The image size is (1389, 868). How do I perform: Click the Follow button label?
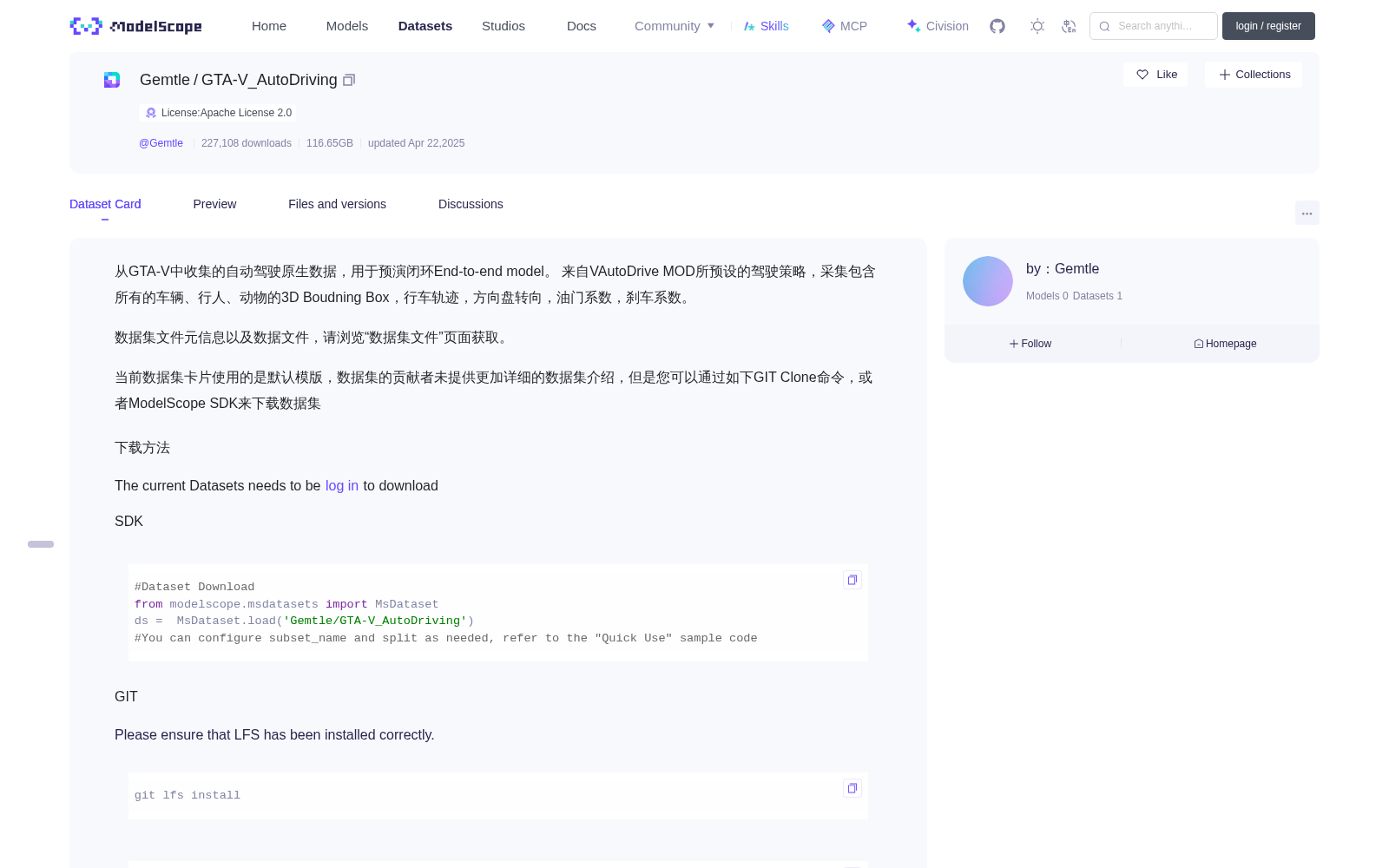click(1037, 344)
